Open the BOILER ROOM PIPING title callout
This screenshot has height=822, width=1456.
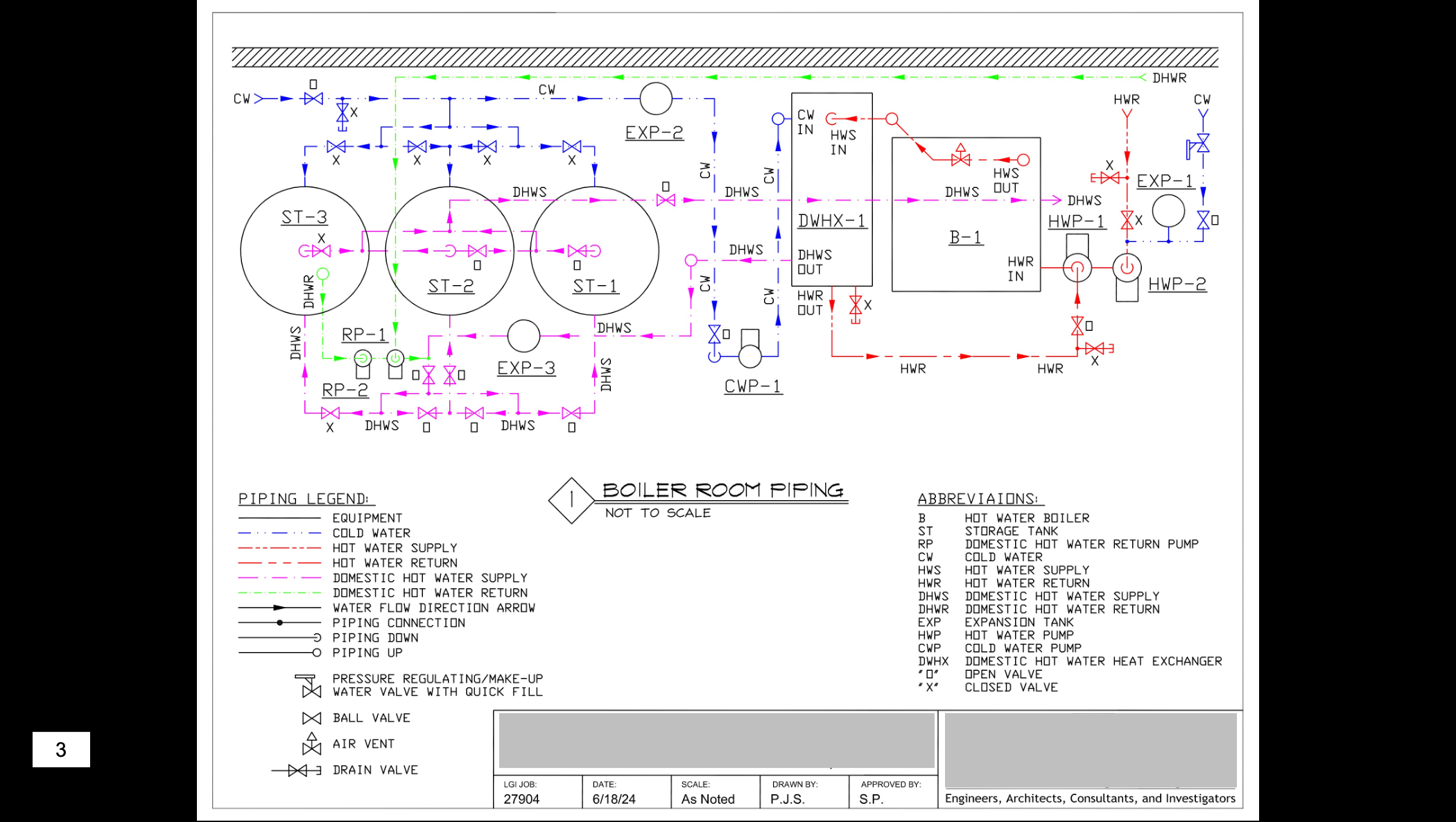pos(721,490)
